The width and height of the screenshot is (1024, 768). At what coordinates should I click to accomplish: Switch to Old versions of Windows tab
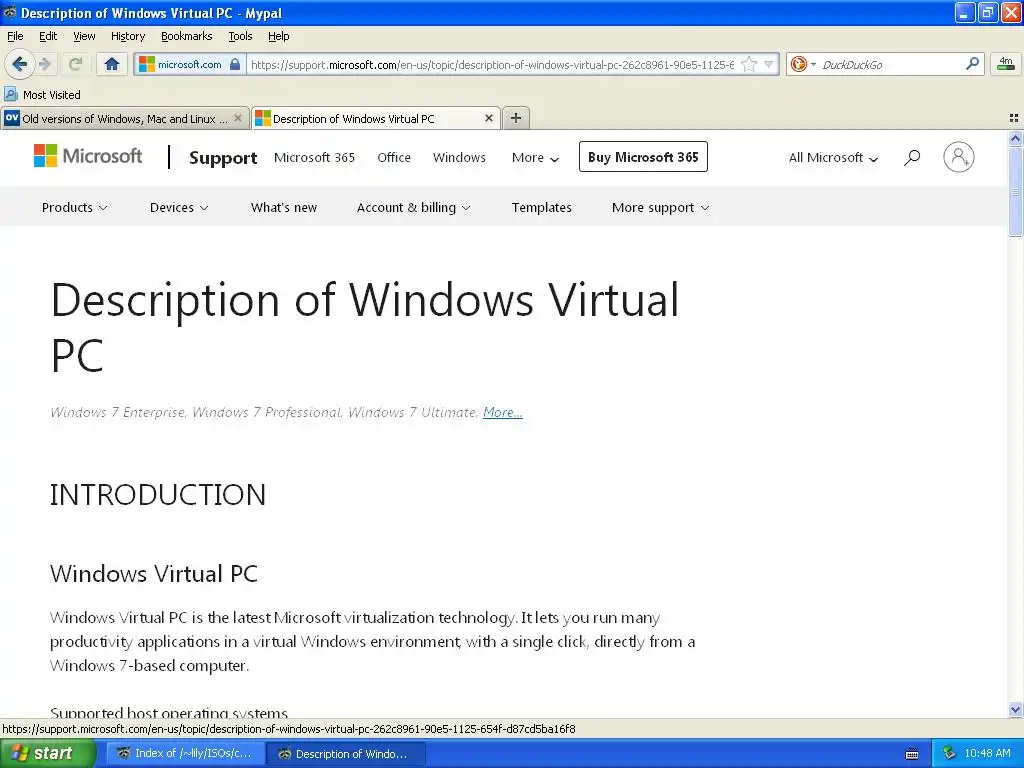125,118
